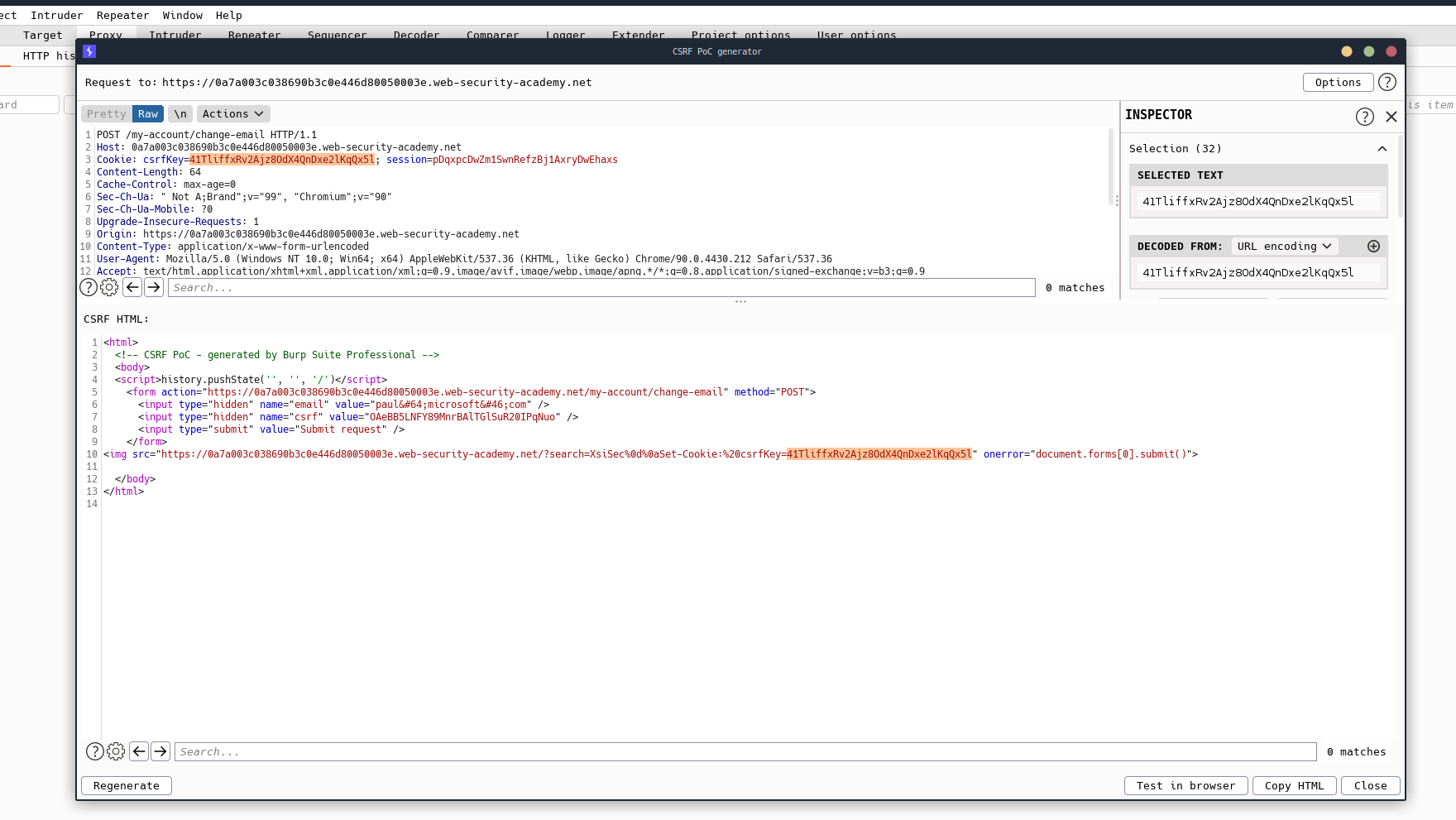Open CSRF HTML search help icon
The height and width of the screenshot is (820, 1456).
(95, 751)
